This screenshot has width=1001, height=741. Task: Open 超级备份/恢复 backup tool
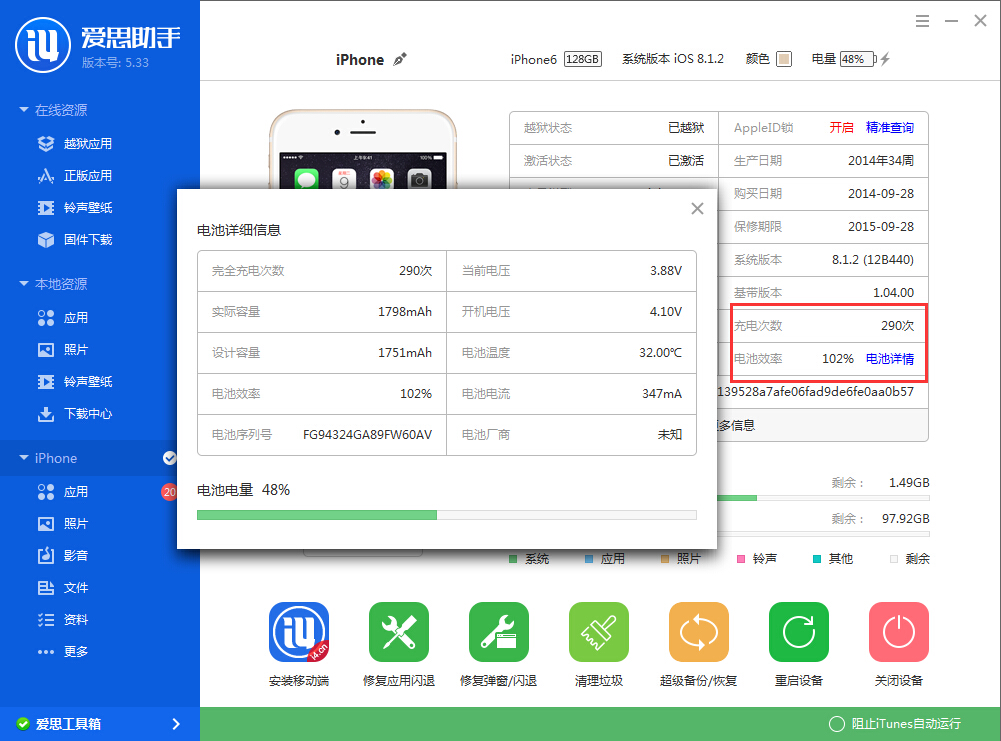pyautogui.click(x=698, y=632)
